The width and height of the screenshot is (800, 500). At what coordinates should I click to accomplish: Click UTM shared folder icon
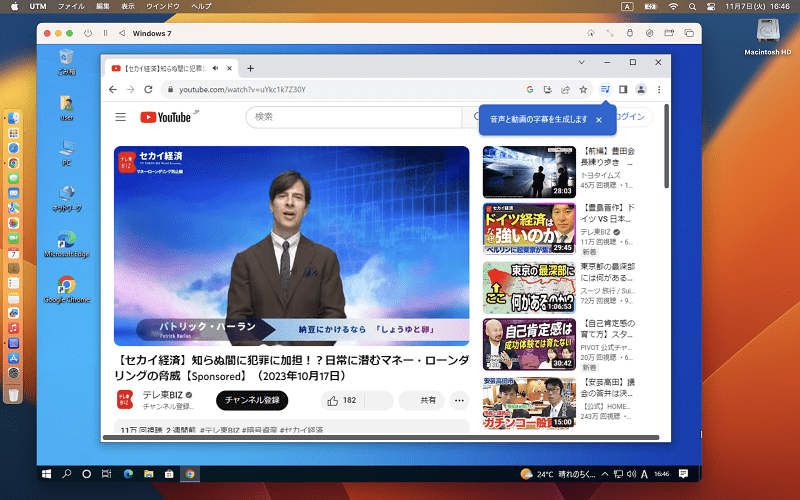pyautogui.click(x=669, y=33)
